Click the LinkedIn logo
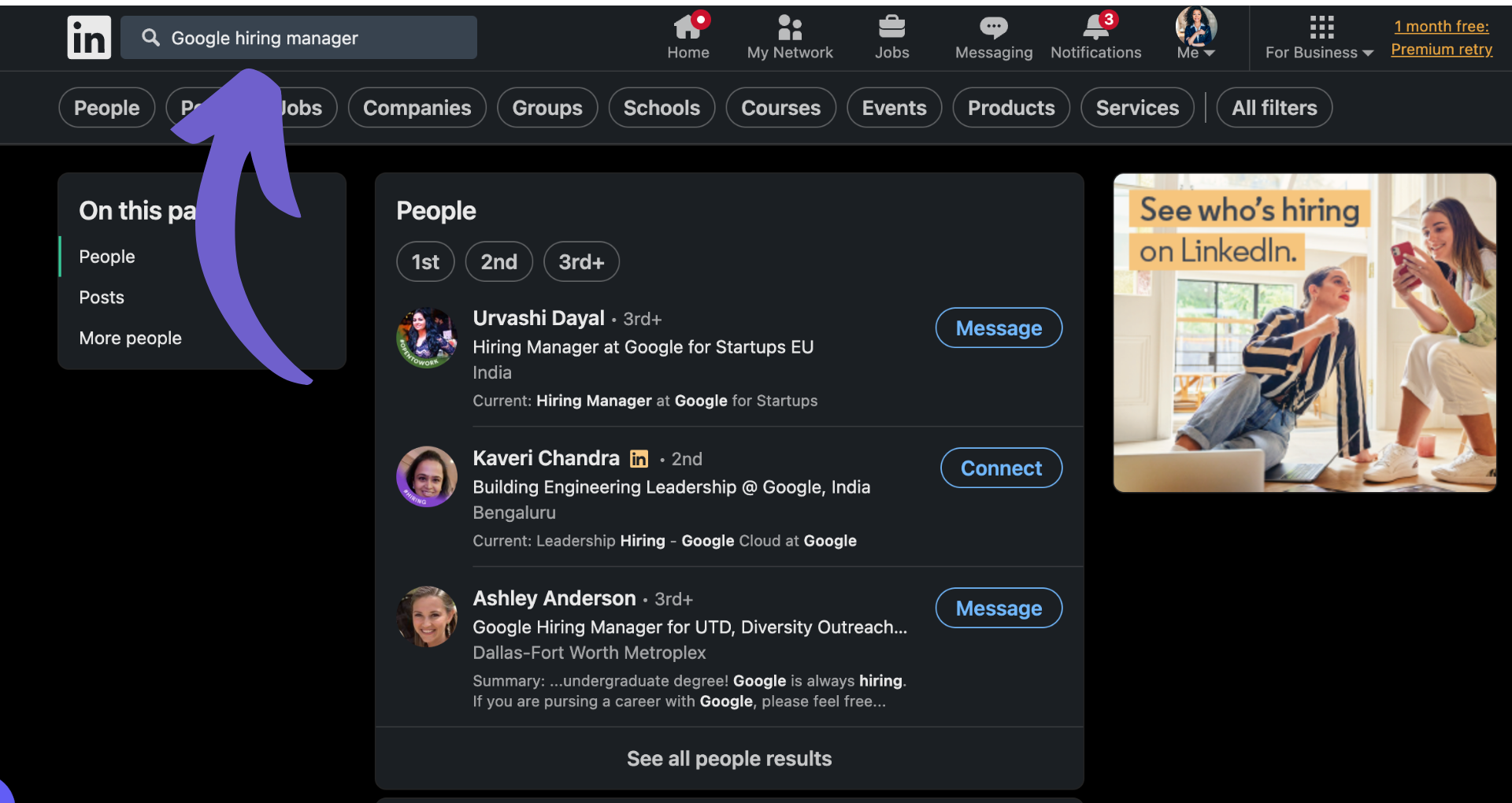Viewport: 1512px width, 803px height. pos(88,37)
